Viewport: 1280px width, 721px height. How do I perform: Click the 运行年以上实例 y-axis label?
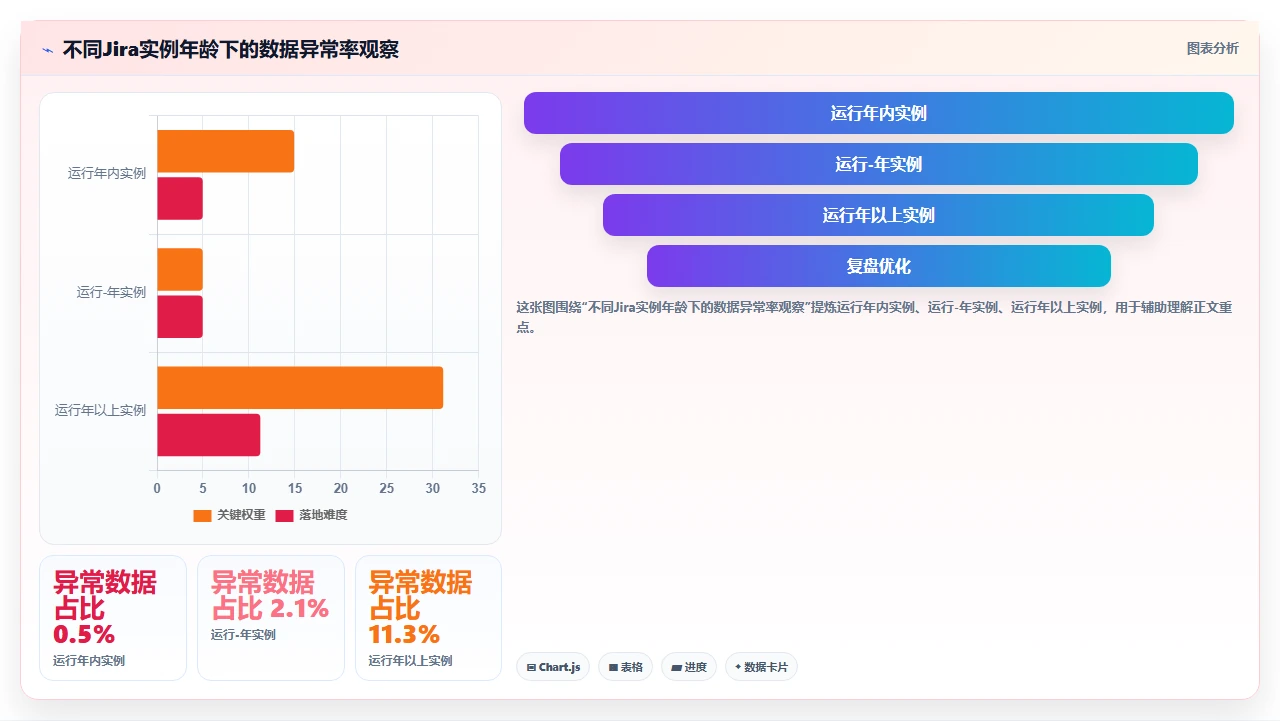[101, 410]
